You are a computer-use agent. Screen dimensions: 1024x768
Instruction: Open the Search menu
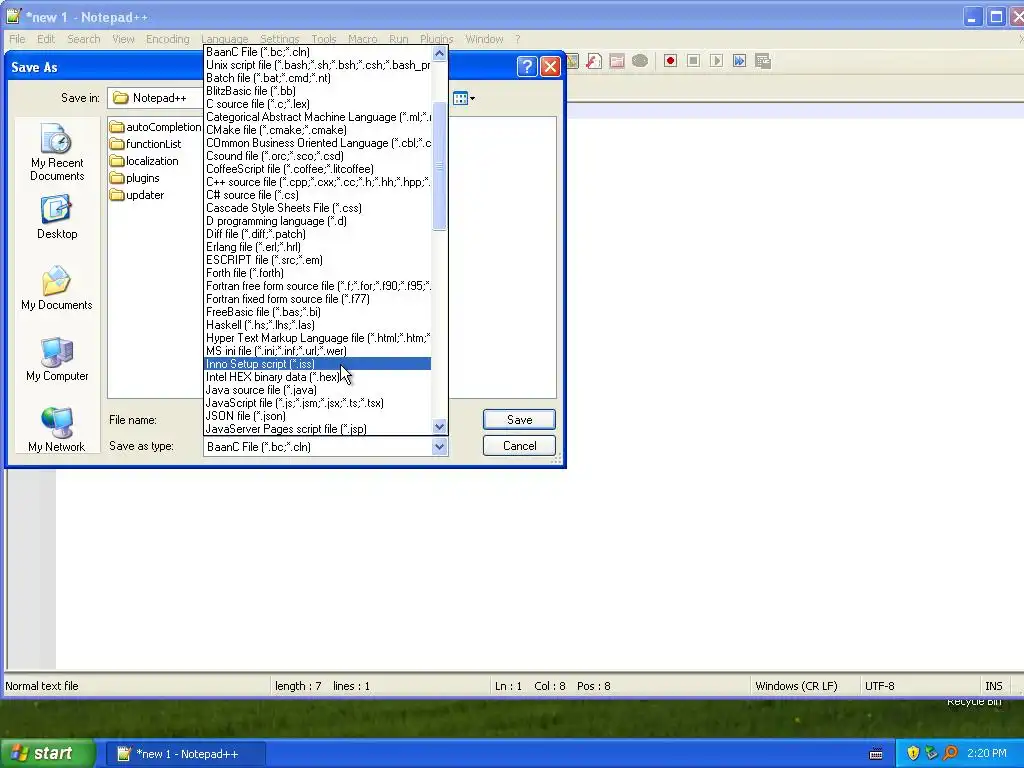click(84, 39)
